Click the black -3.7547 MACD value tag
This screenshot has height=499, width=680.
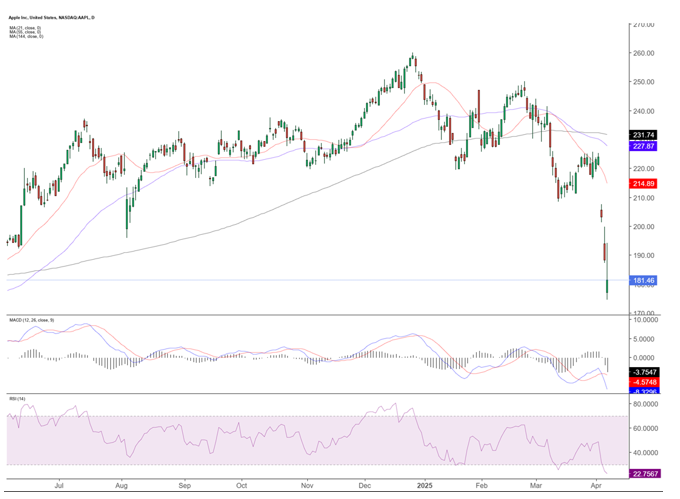(x=643, y=371)
